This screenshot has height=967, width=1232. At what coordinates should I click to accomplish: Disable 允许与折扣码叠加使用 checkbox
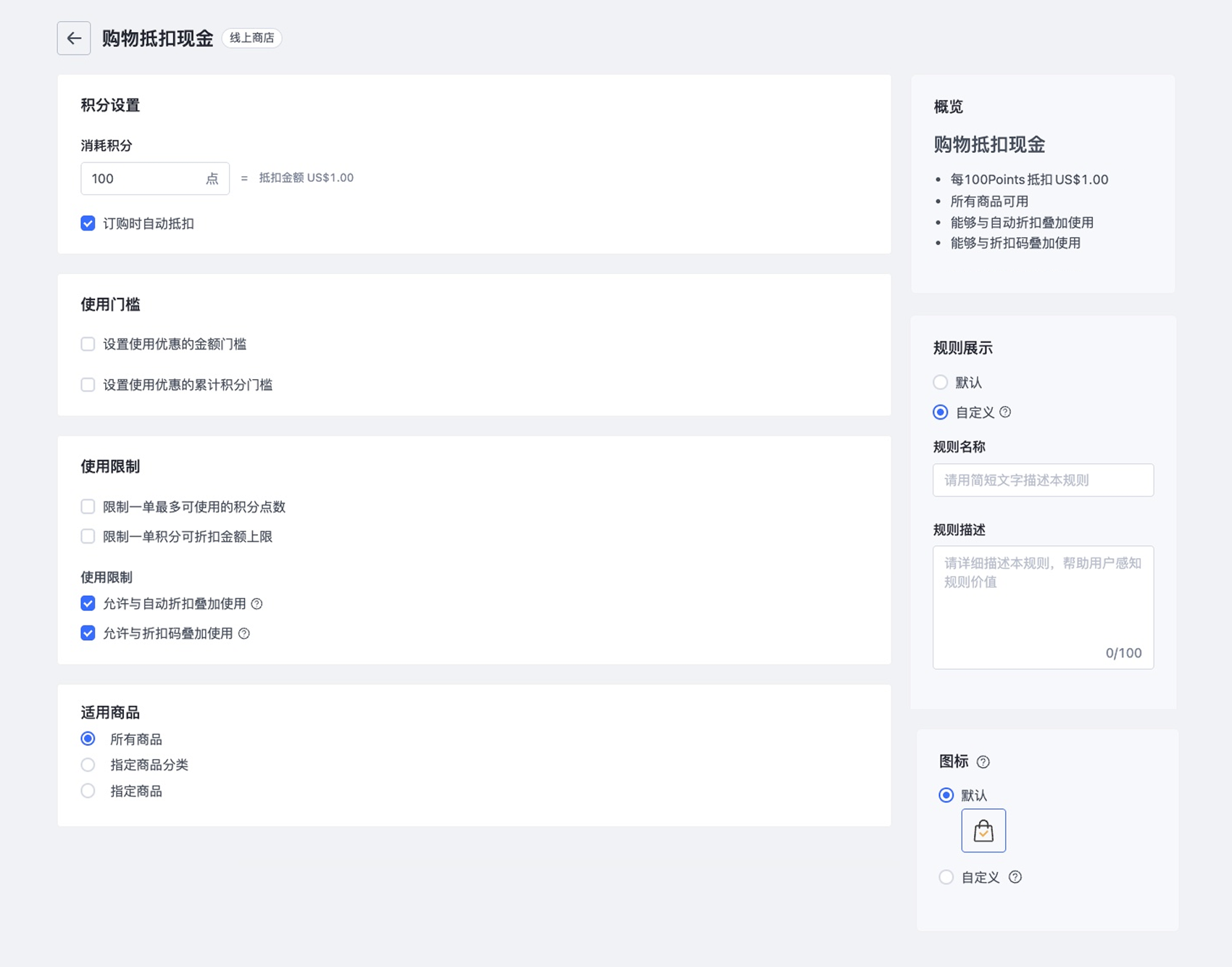pyautogui.click(x=88, y=633)
